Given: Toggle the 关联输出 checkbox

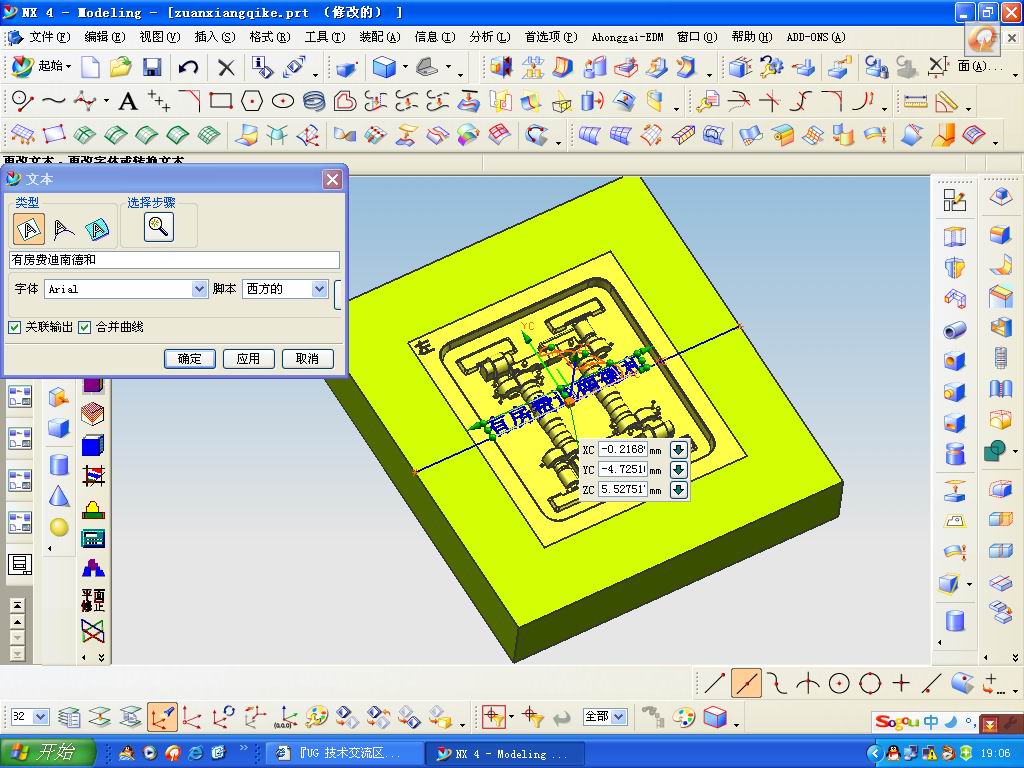Looking at the screenshot, I should (14, 327).
